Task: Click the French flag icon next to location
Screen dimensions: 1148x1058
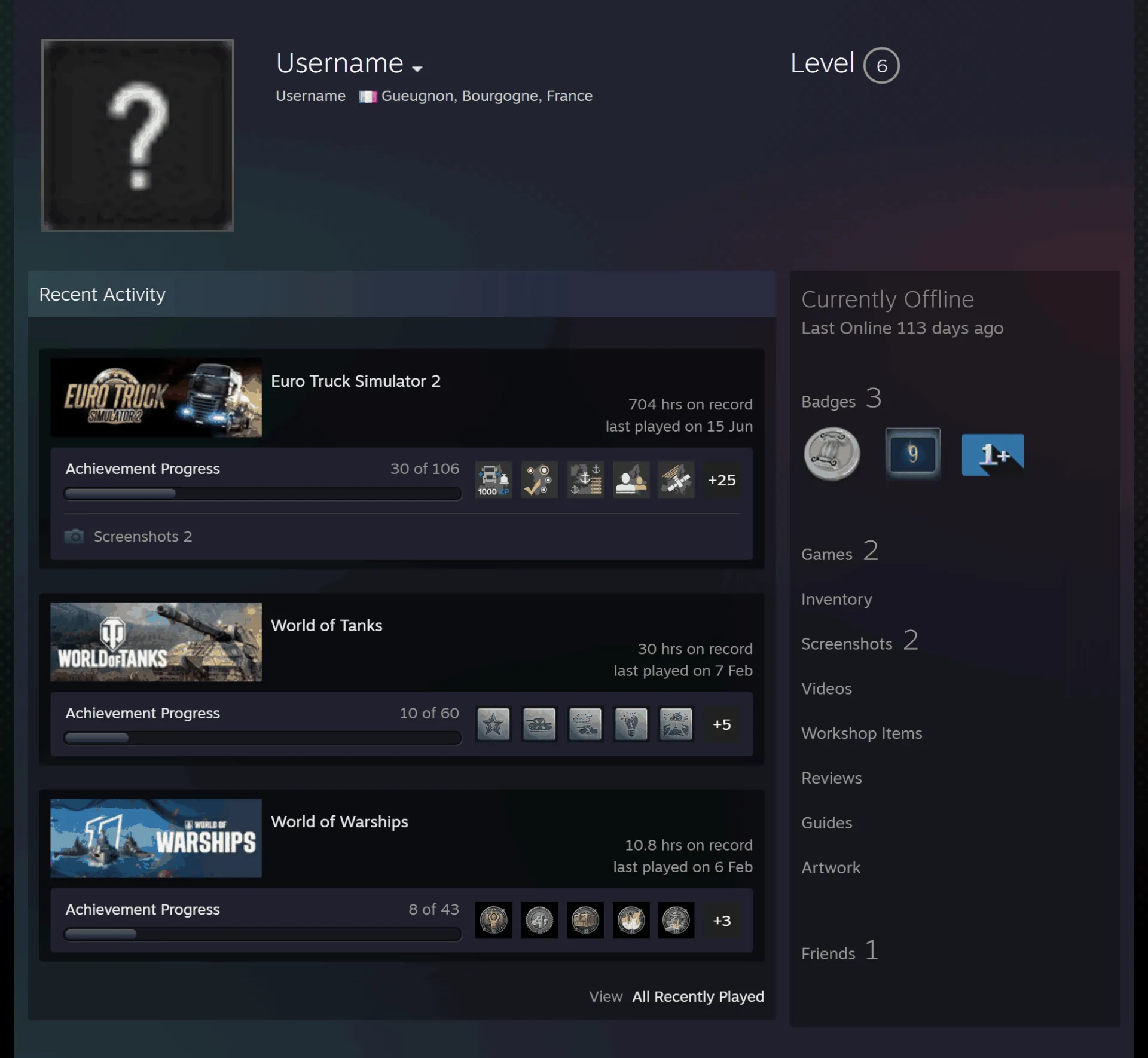Action: pyautogui.click(x=368, y=97)
